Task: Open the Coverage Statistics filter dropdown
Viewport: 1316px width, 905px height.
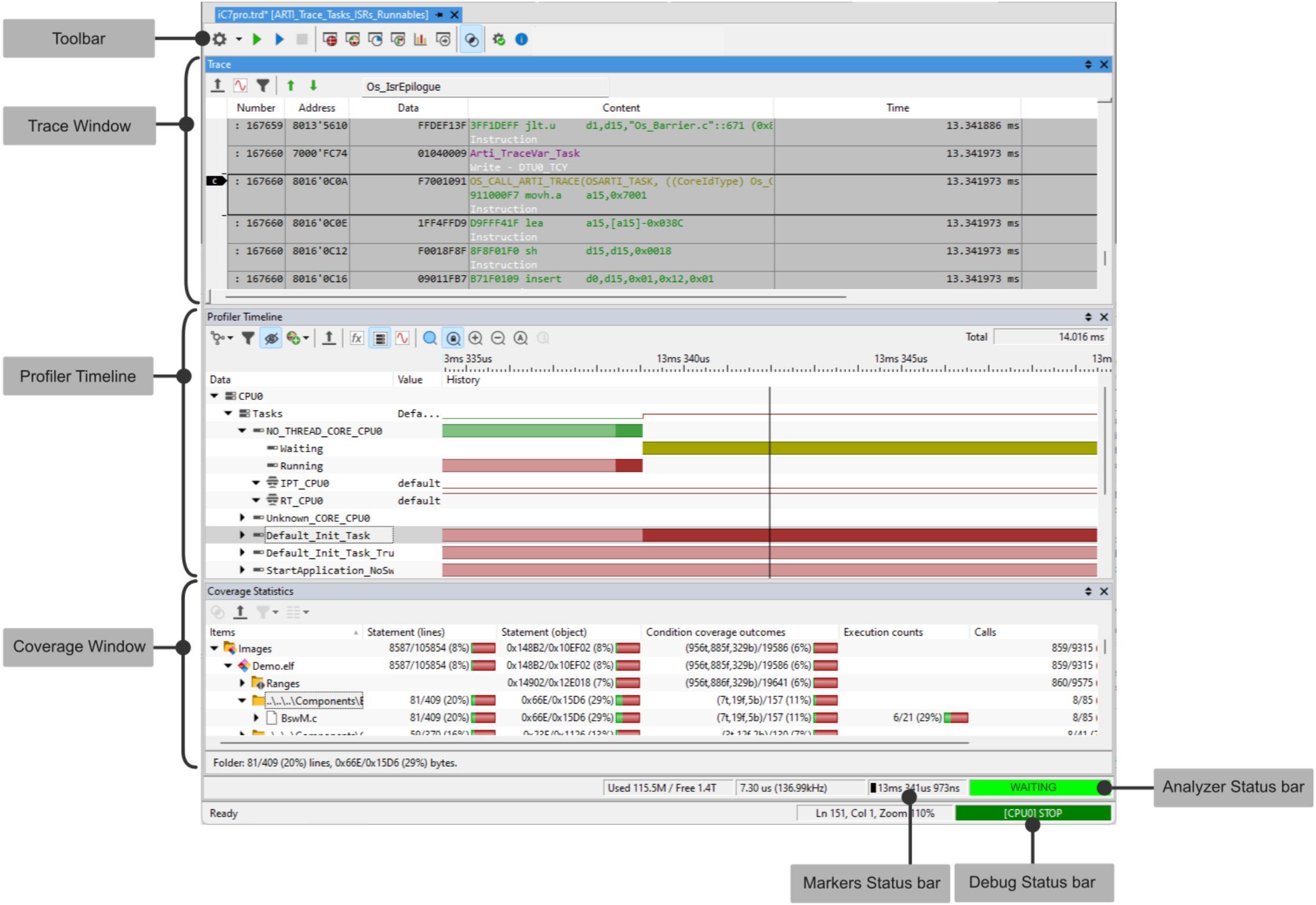Action: coord(268,612)
